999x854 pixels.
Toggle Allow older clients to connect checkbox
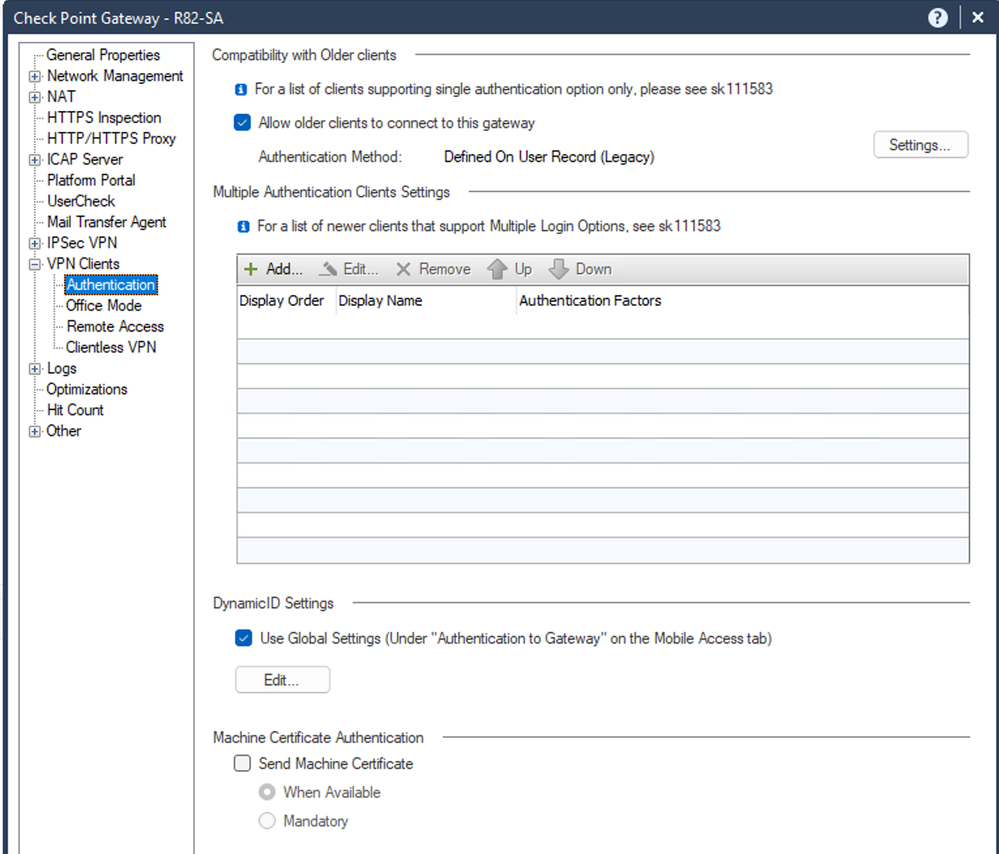pyautogui.click(x=242, y=122)
